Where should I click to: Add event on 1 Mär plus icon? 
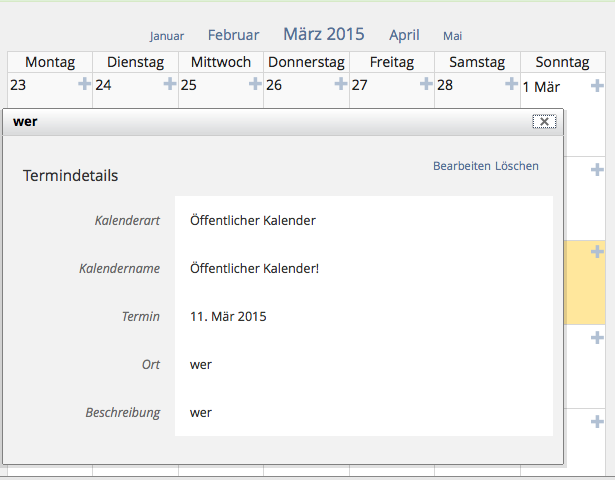(x=597, y=84)
